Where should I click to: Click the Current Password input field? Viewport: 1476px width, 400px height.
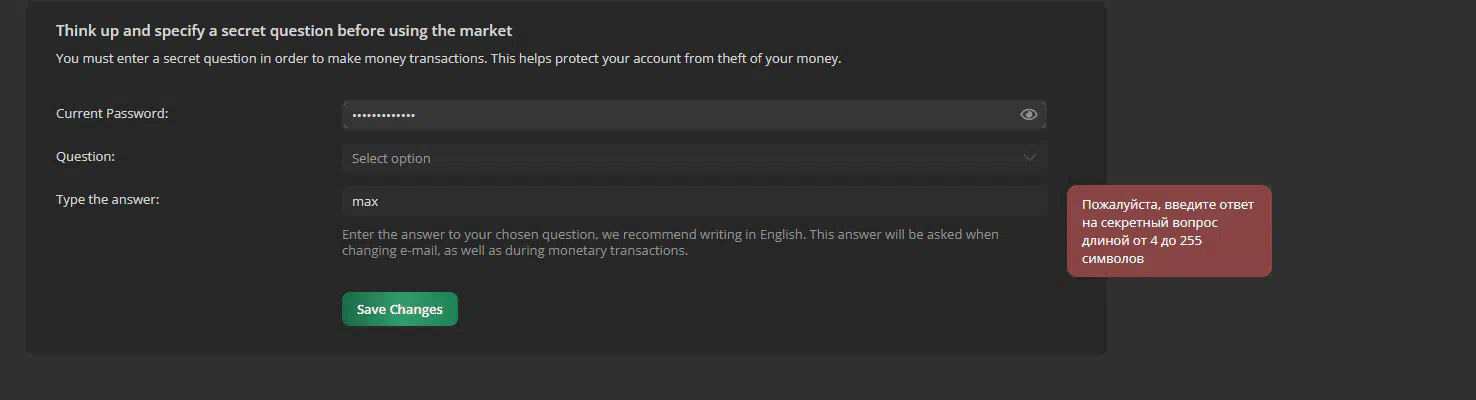pyautogui.click(x=694, y=115)
